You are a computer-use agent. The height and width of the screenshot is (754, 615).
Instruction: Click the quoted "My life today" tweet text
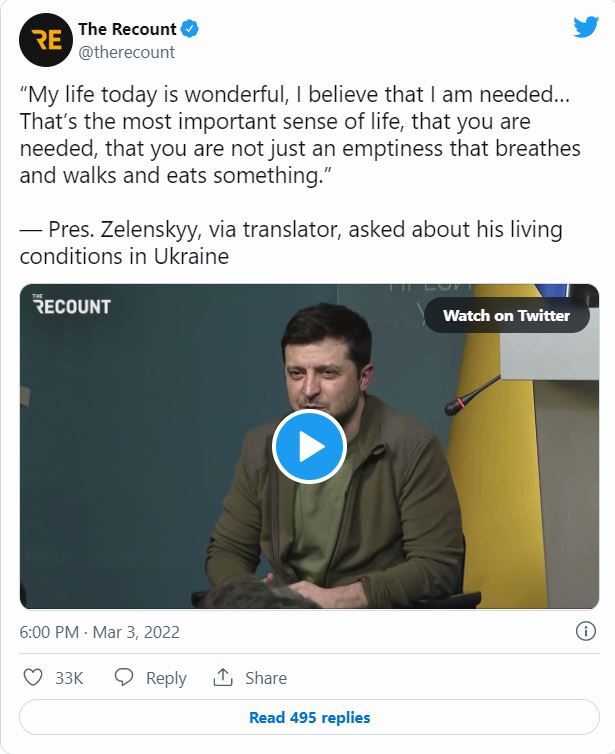coord(300,135)
